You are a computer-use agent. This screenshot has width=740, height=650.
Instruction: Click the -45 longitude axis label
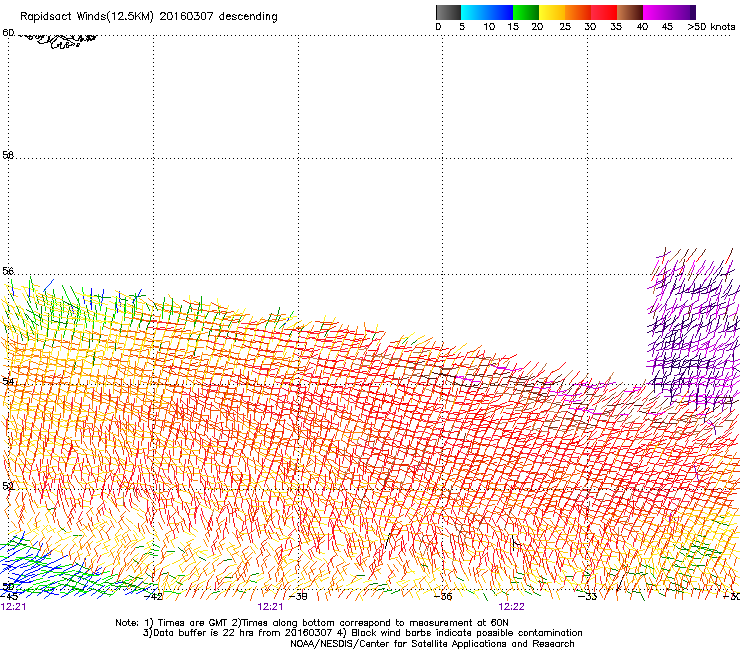(9, 597)
